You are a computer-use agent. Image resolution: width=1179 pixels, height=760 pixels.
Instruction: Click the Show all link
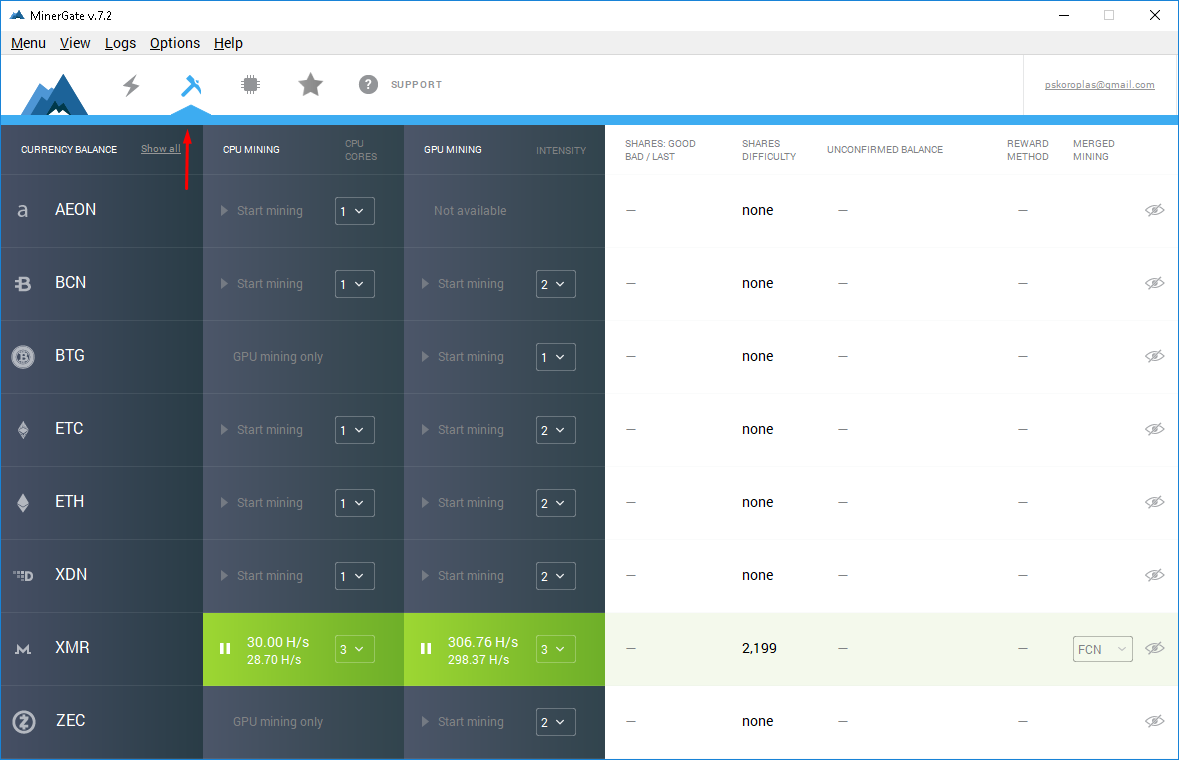pos(160,149)
